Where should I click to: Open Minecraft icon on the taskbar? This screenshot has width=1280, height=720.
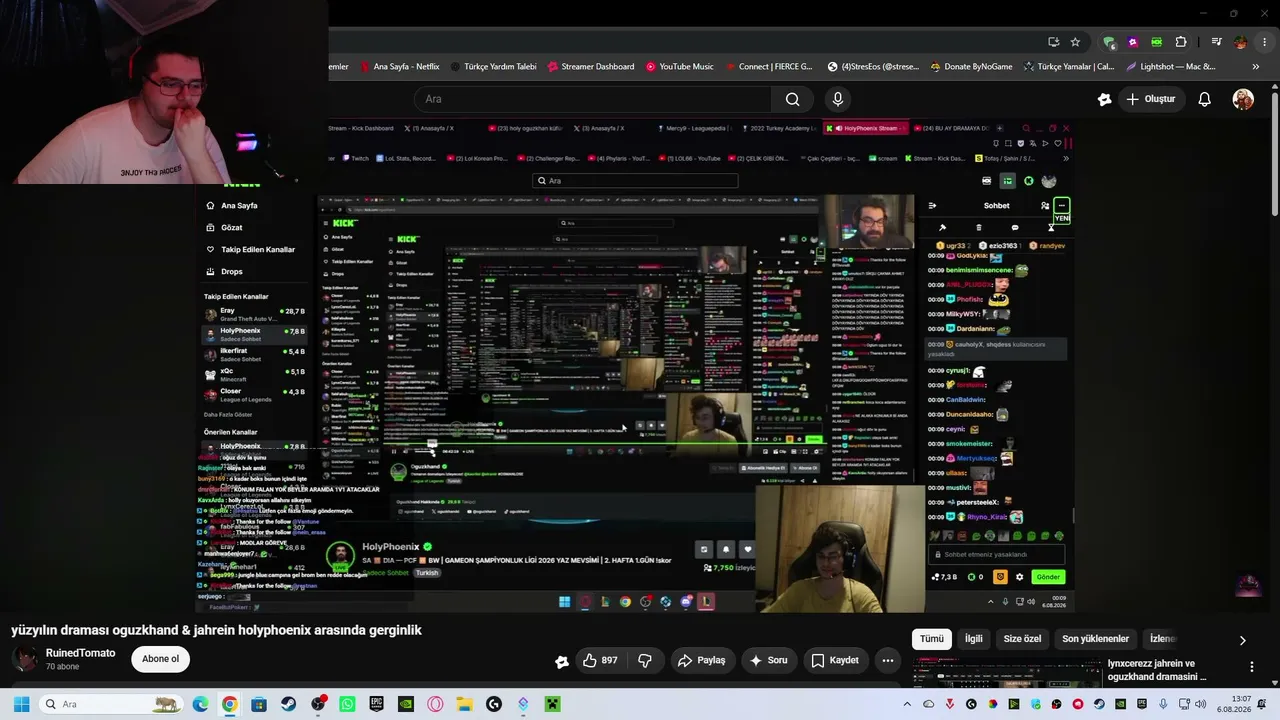552,704
